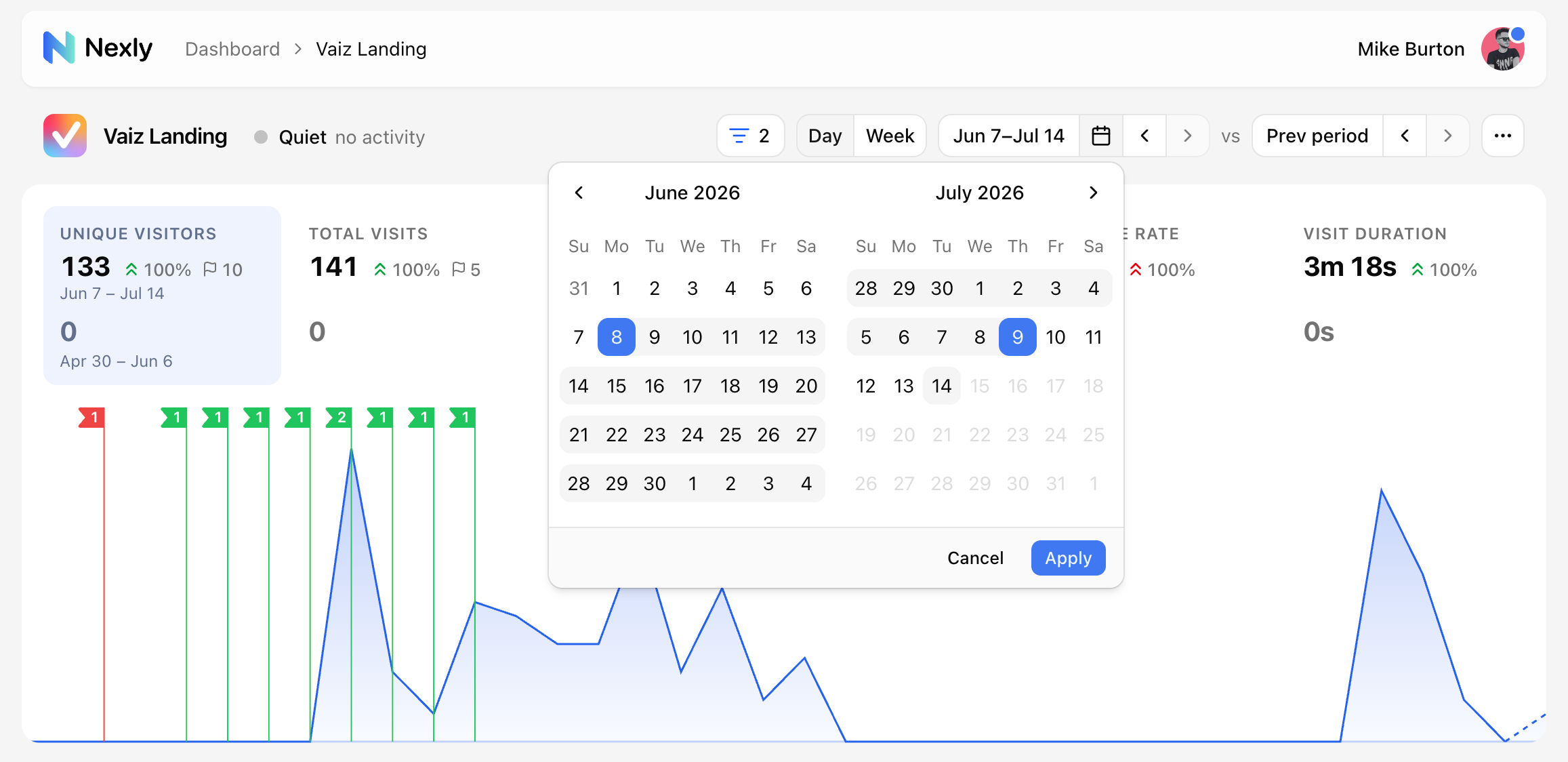Screen dimensions: 1568x762
Task: Click the red flag marker on chart
Action: tap(91, 418)
